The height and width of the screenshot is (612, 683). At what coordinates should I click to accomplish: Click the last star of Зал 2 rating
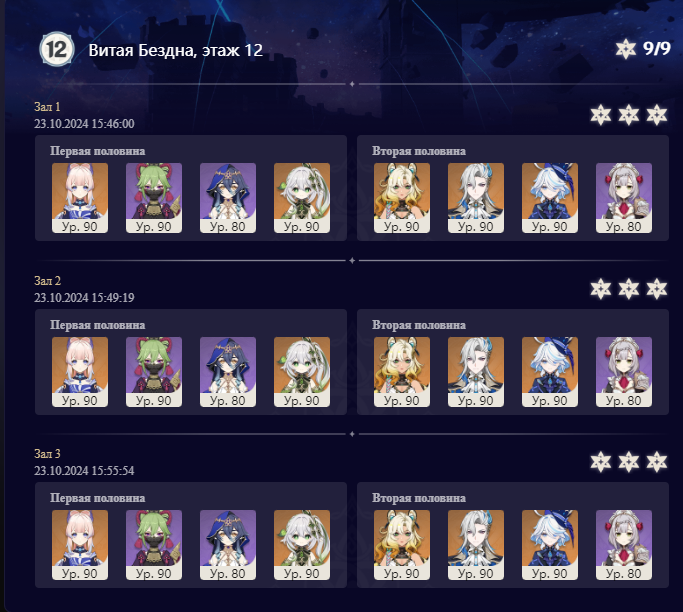coord(656,289)
